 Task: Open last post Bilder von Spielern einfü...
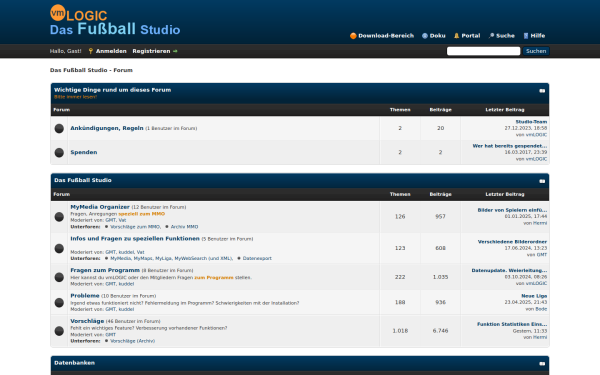click(512, 210)
